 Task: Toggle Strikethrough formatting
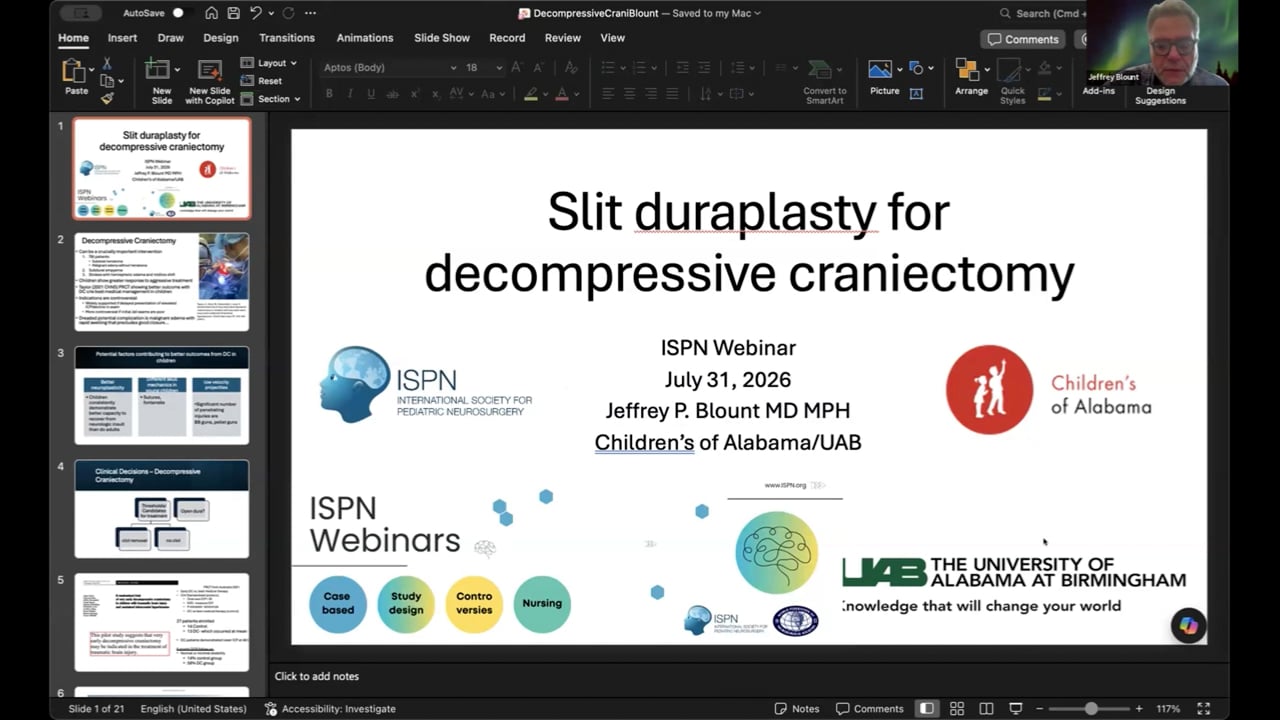[x=392, y=94]
